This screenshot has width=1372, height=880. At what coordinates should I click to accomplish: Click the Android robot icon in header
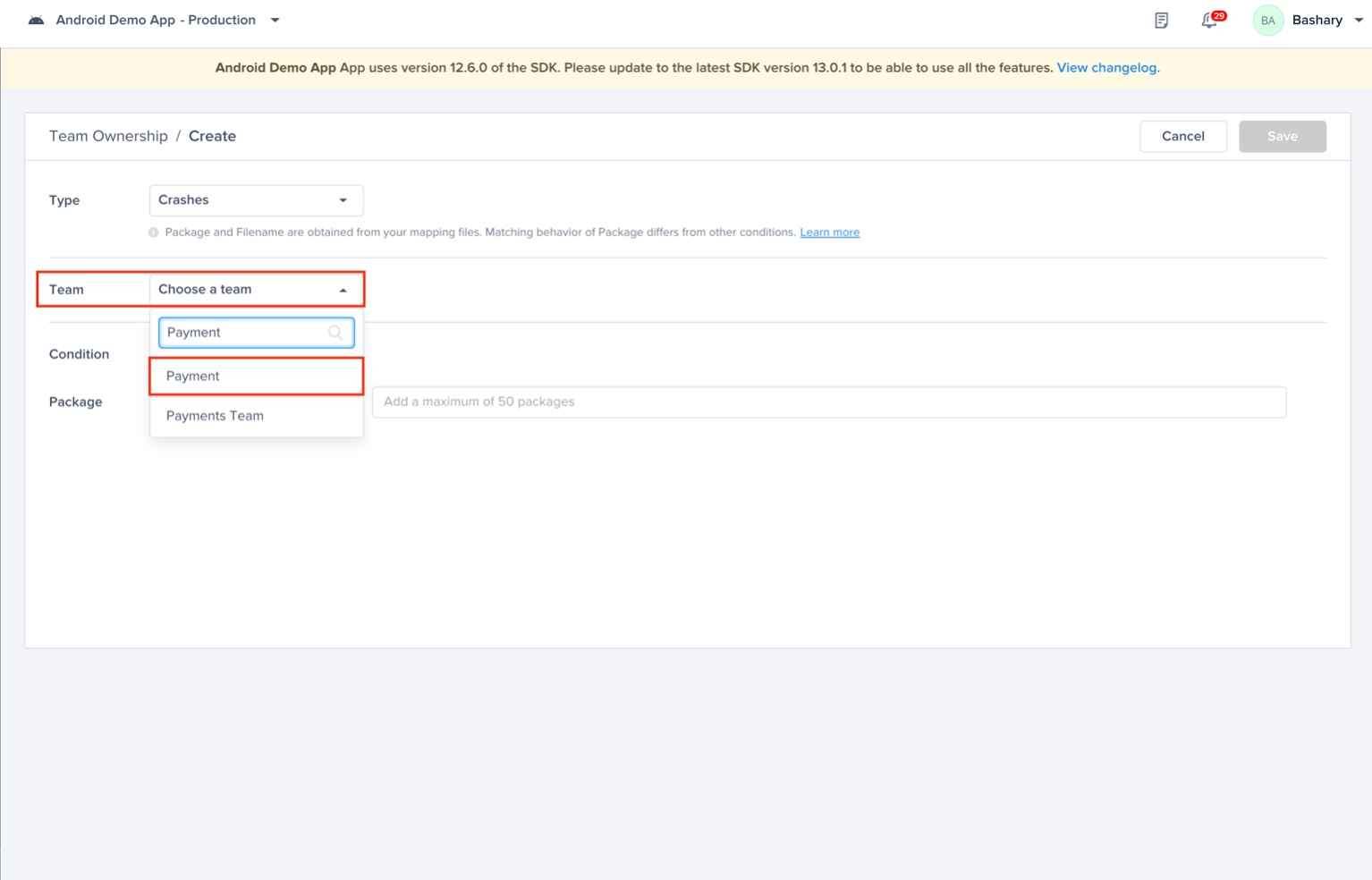click(x=36, y=20)
